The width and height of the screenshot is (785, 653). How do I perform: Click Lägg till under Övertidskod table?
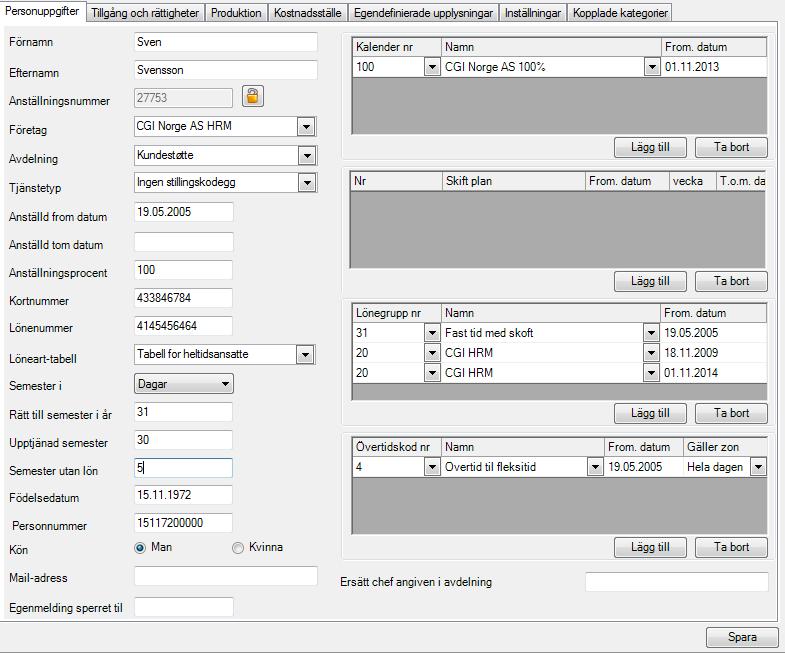650,547
